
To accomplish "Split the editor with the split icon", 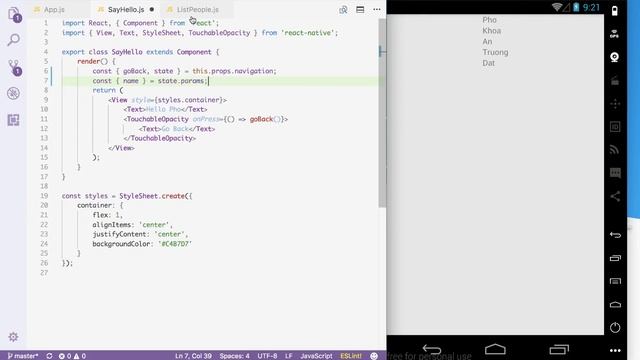I will point(360,9).
